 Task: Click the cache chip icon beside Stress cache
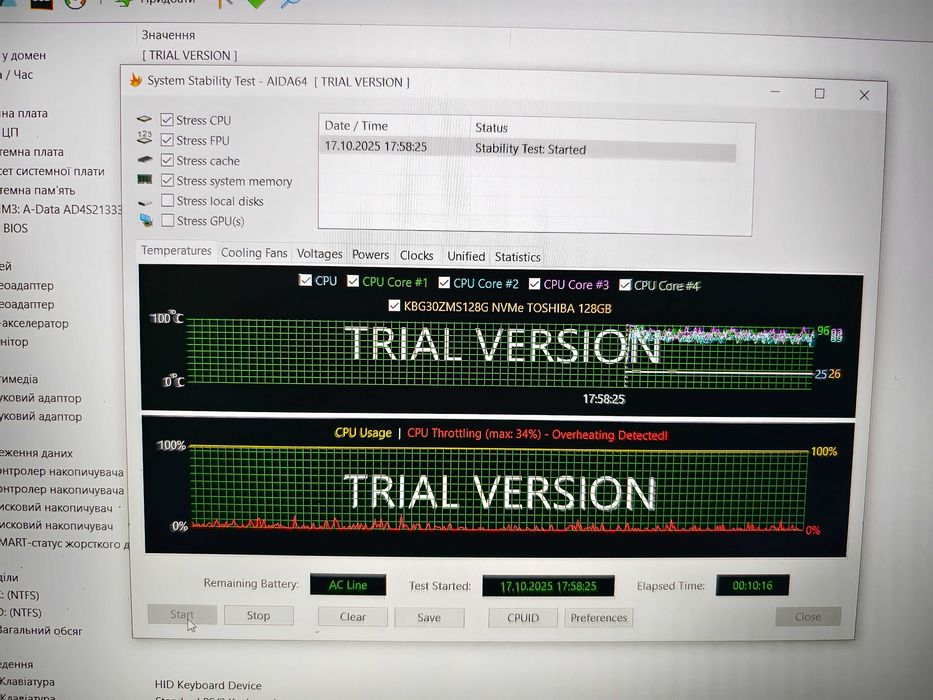(145, 160)
